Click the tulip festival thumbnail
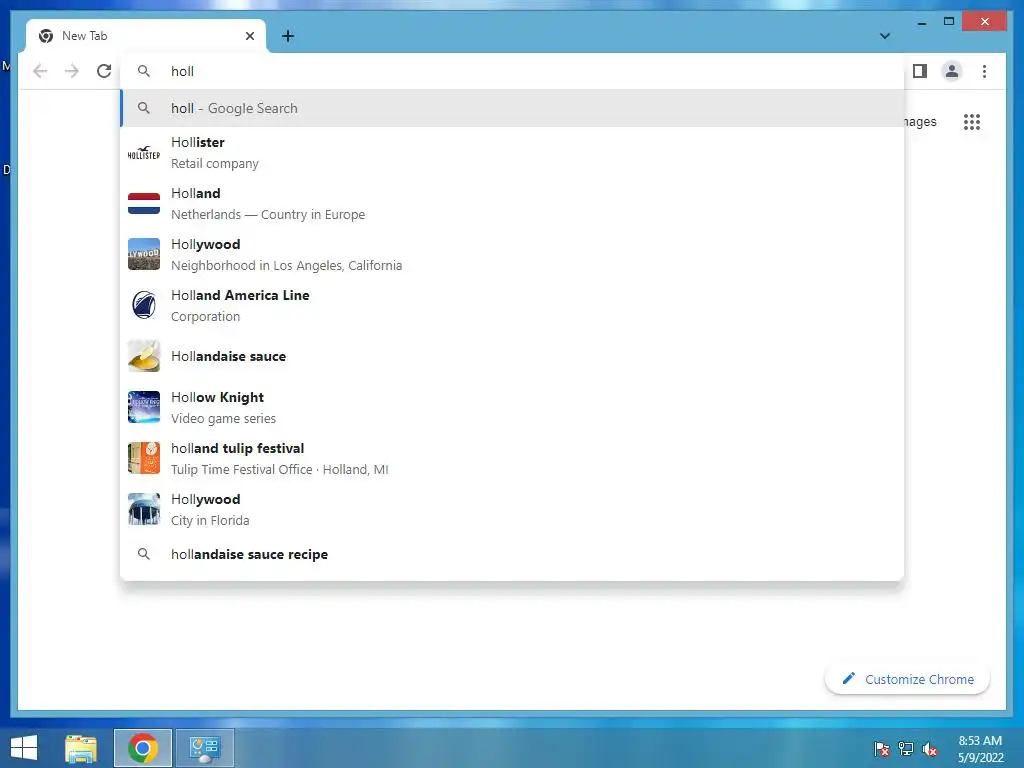 144,458
